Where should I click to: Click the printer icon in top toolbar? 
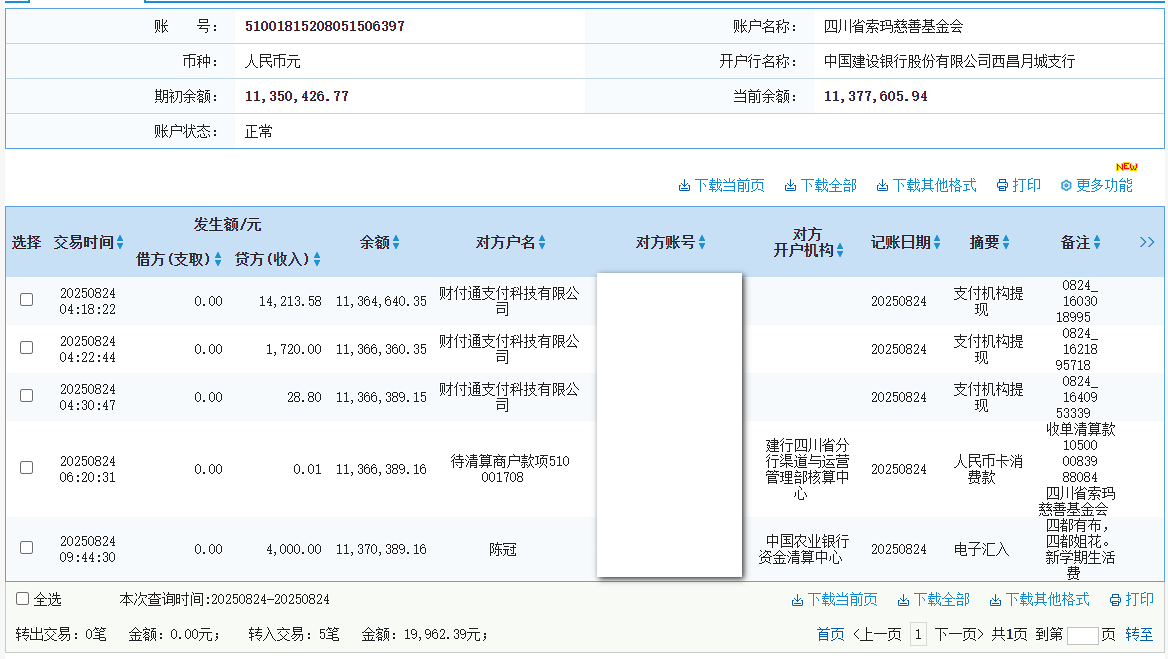(1002, 186)
